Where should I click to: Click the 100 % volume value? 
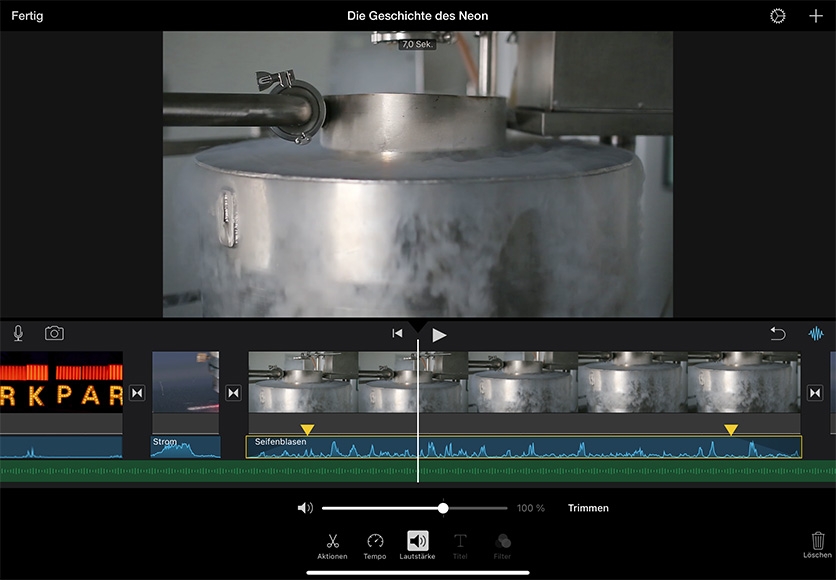pyautogui.click(x=530, y=508)
